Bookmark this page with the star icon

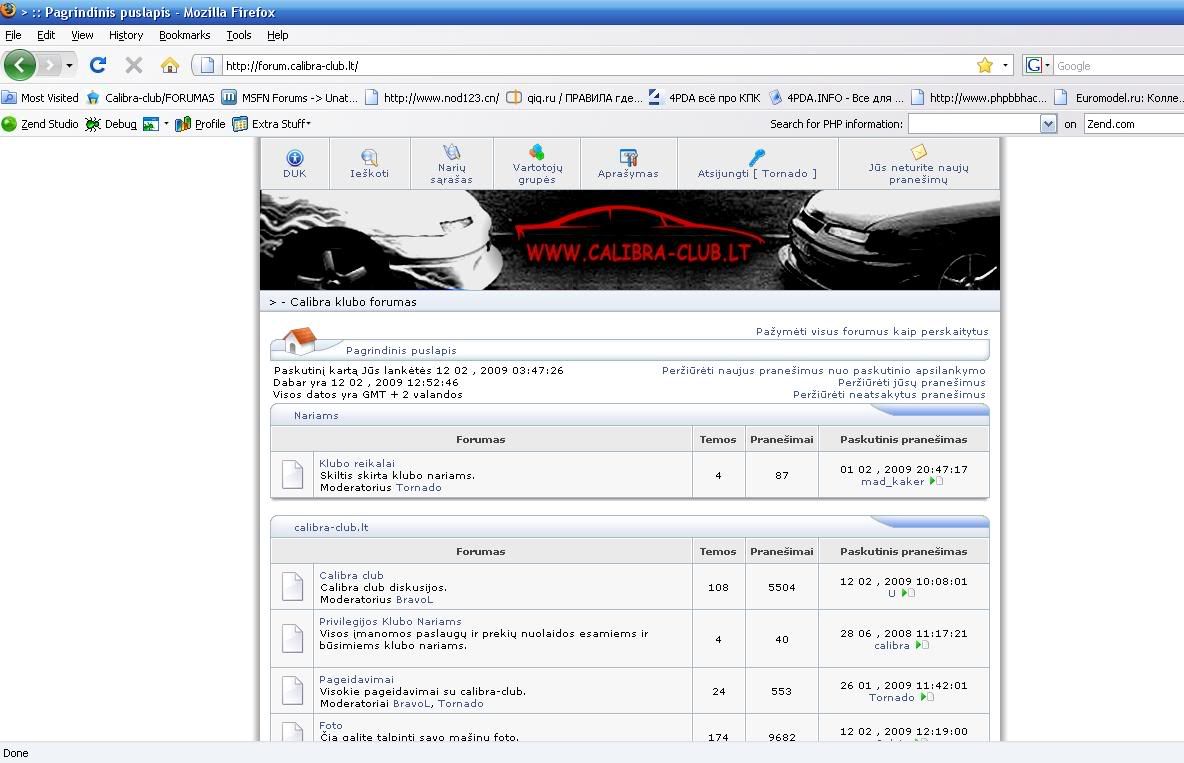tap(985, 65)
